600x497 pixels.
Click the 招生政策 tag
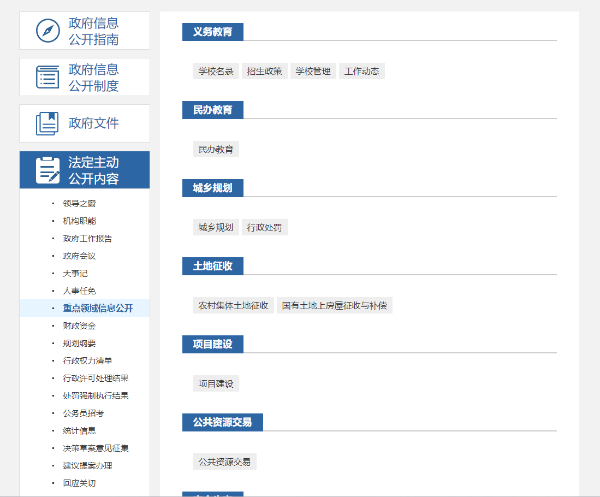coord(264,71)
